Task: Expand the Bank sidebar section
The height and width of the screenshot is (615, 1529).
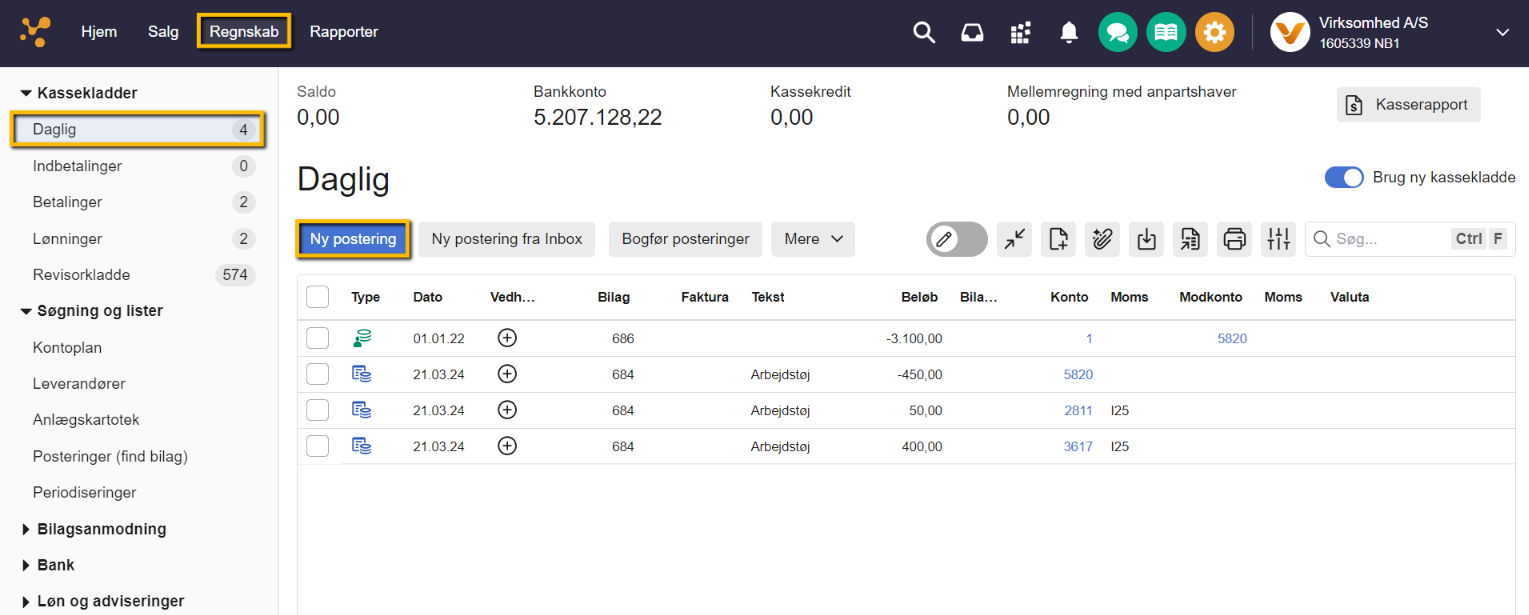Action: 55,565
